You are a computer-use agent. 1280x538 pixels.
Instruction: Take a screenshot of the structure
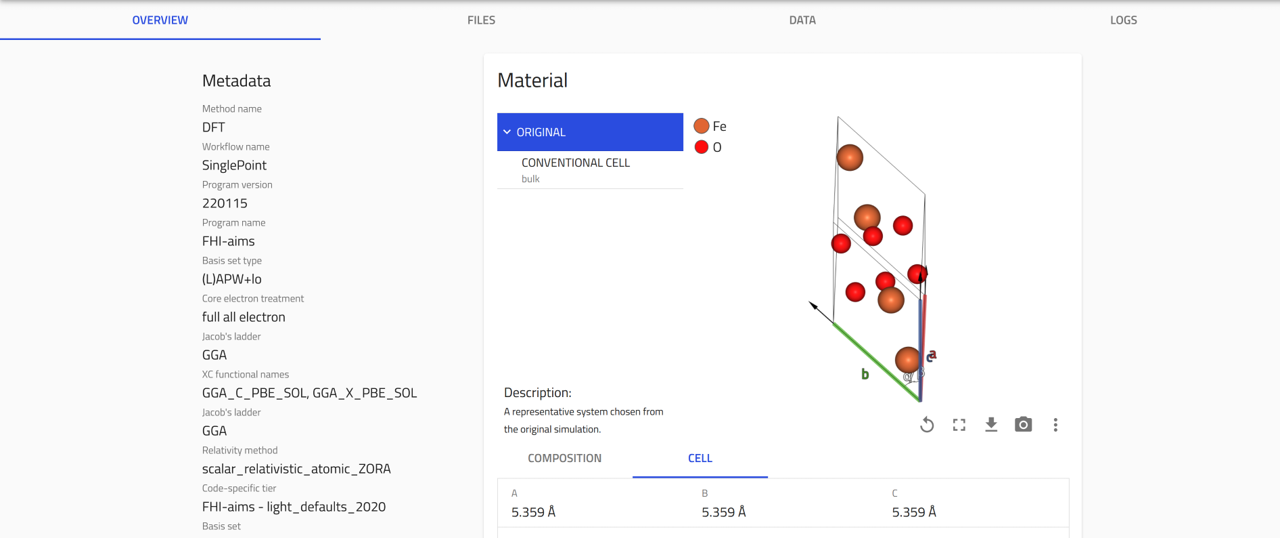point(1023,425)
